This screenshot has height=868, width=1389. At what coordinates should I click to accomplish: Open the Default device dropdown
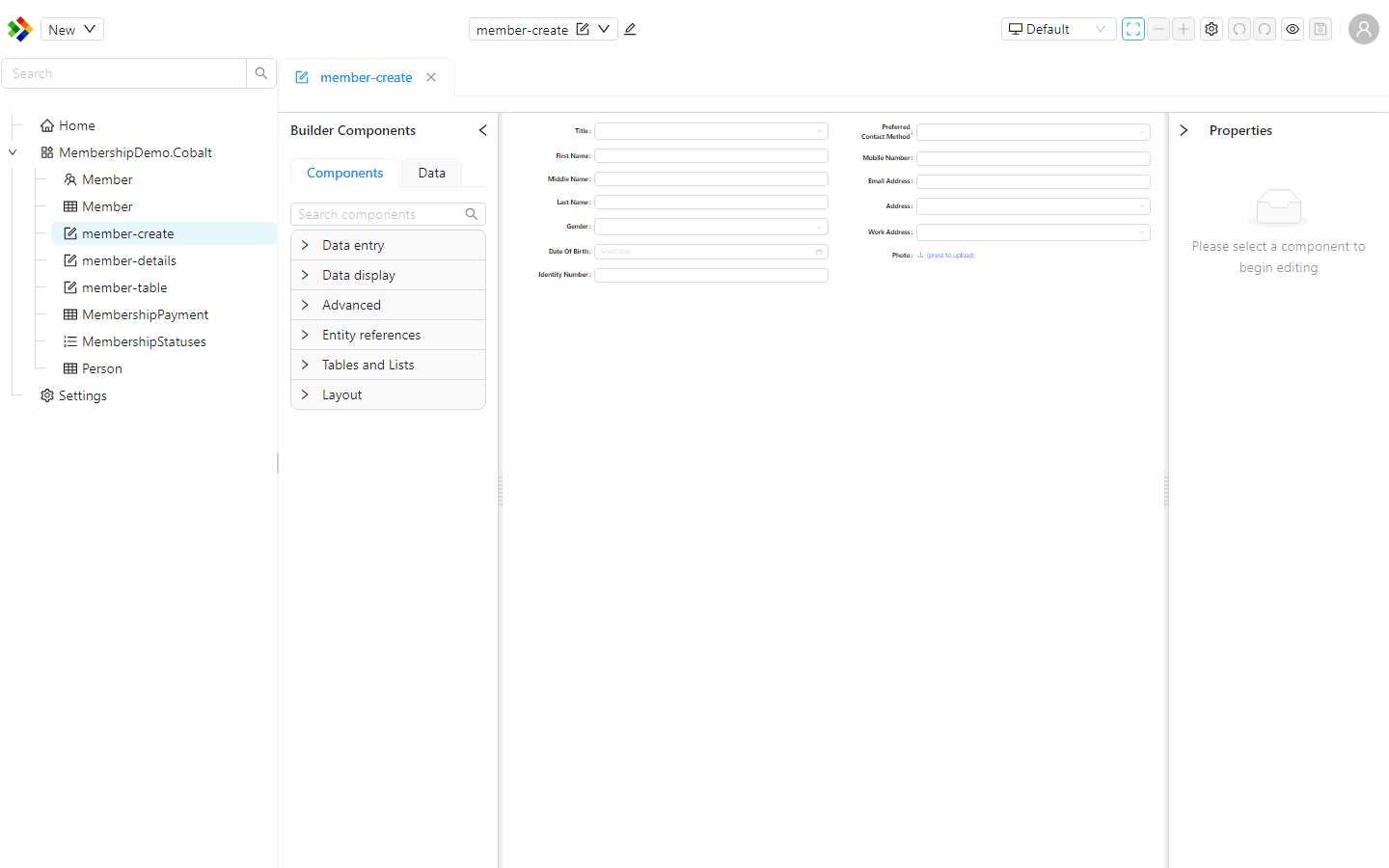click(x=1058, y=29)
